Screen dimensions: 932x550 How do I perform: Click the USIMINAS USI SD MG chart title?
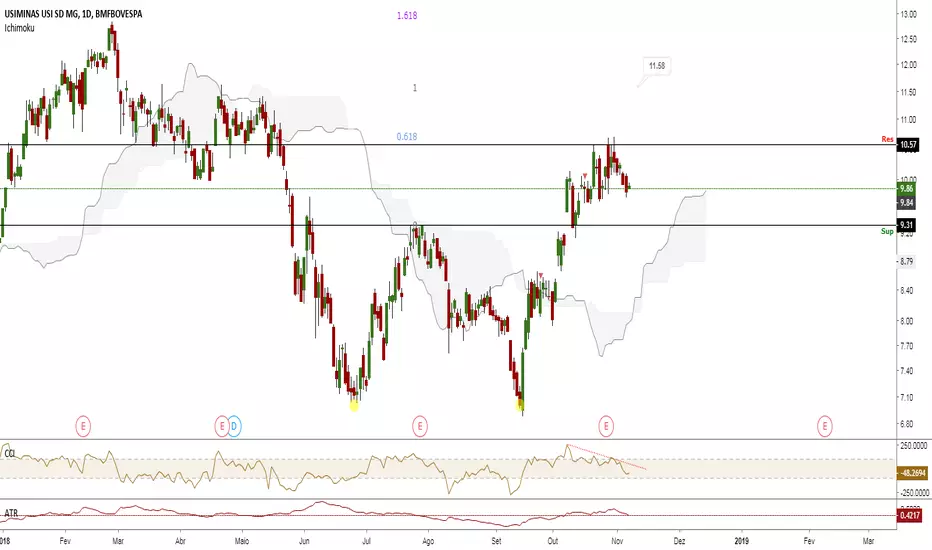73,14
